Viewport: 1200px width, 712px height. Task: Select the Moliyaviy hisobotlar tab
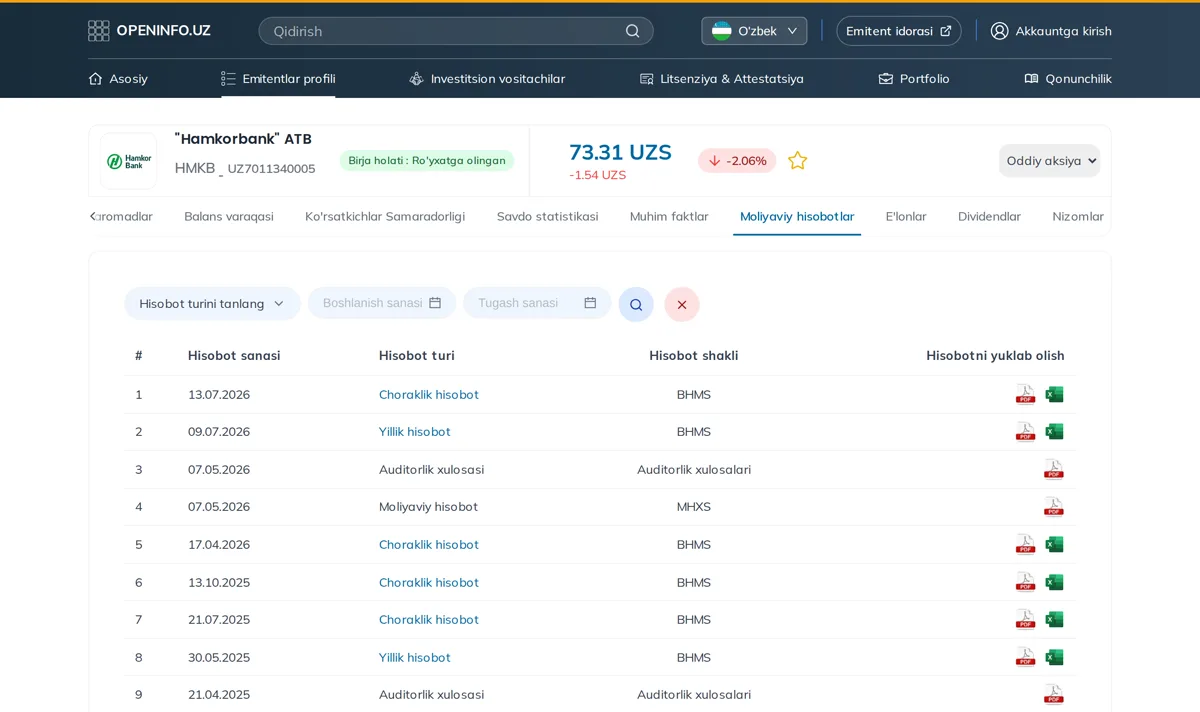coord(797,216)
